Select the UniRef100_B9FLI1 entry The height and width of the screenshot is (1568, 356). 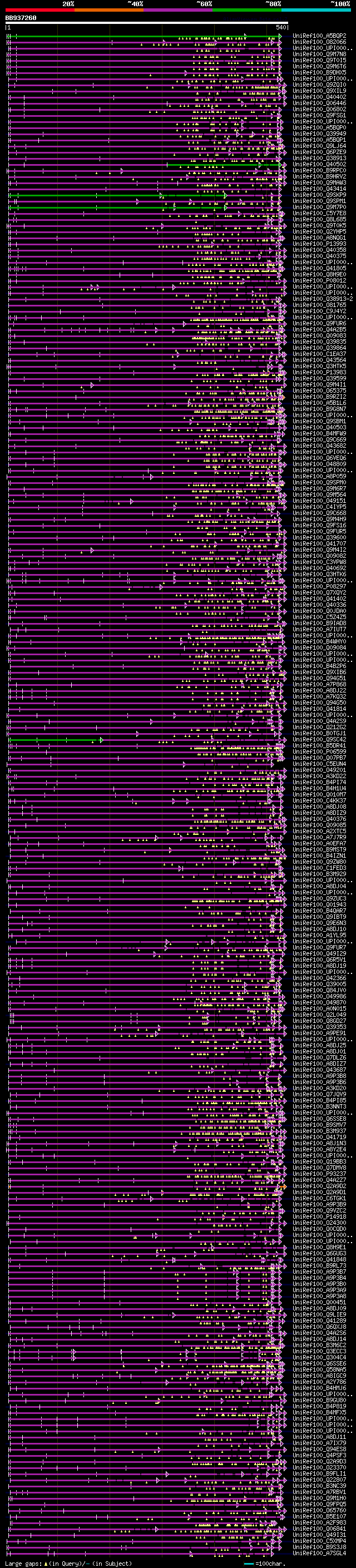[x=319, y=1473]
